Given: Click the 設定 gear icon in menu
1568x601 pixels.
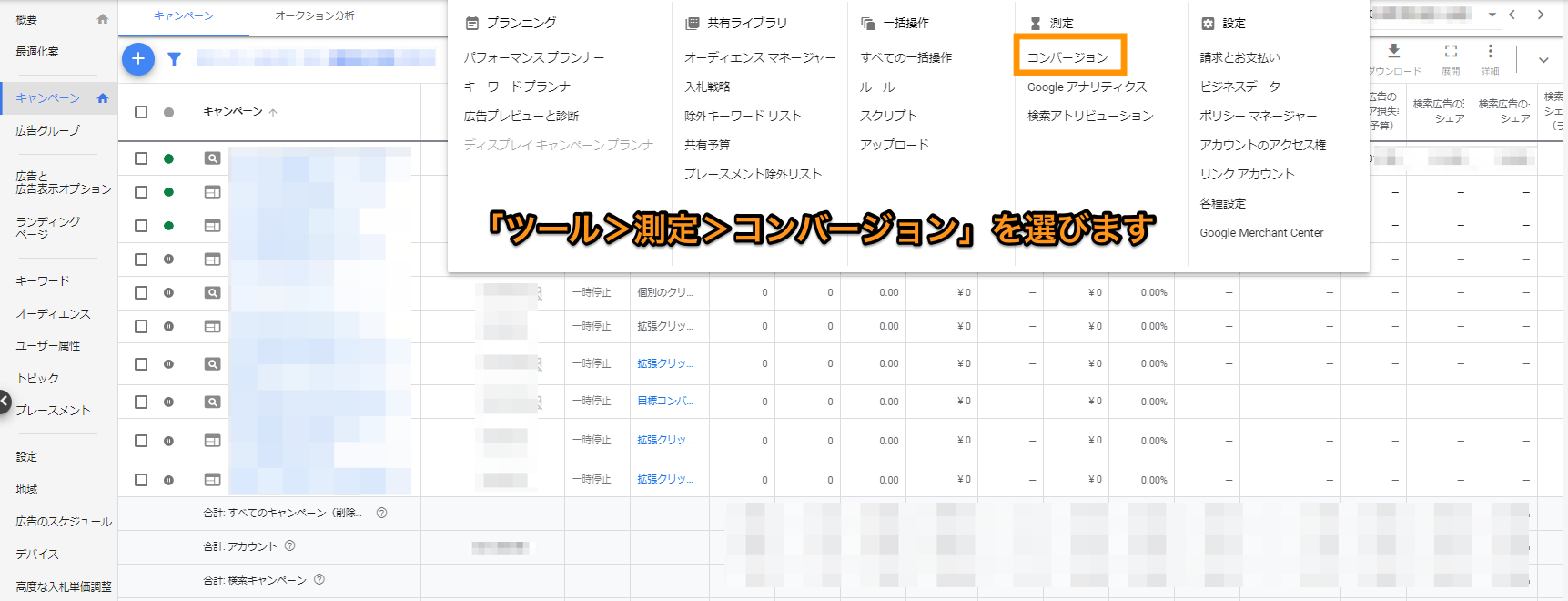Looking at the screenshot, I should 1208,24.
